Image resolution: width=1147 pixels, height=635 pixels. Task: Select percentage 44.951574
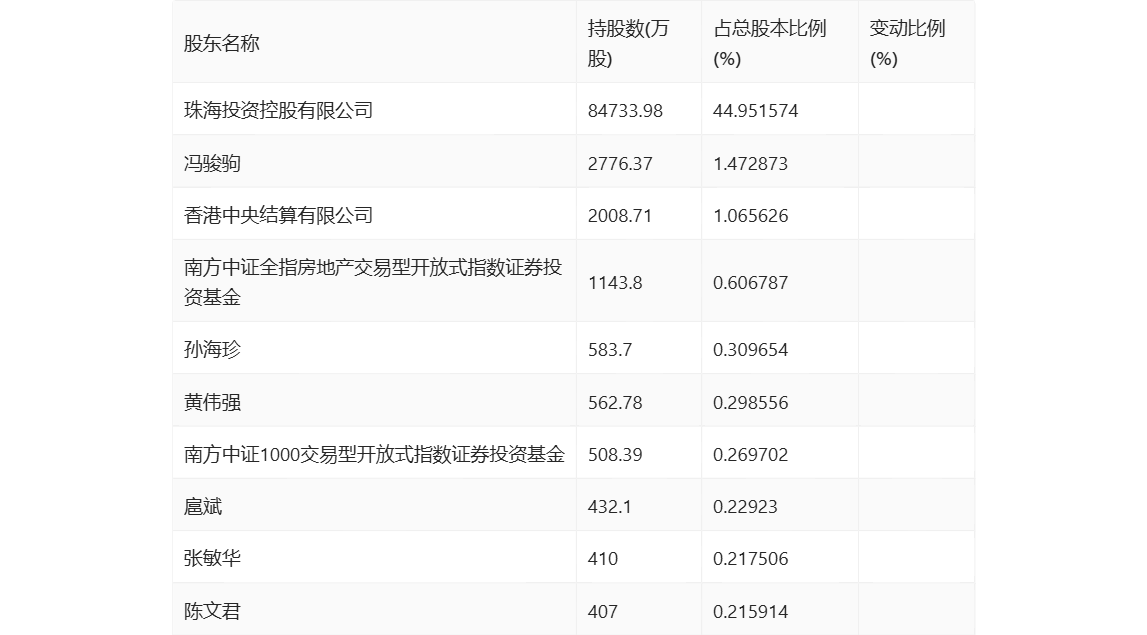pyautogui.click(x=756, y=110)
